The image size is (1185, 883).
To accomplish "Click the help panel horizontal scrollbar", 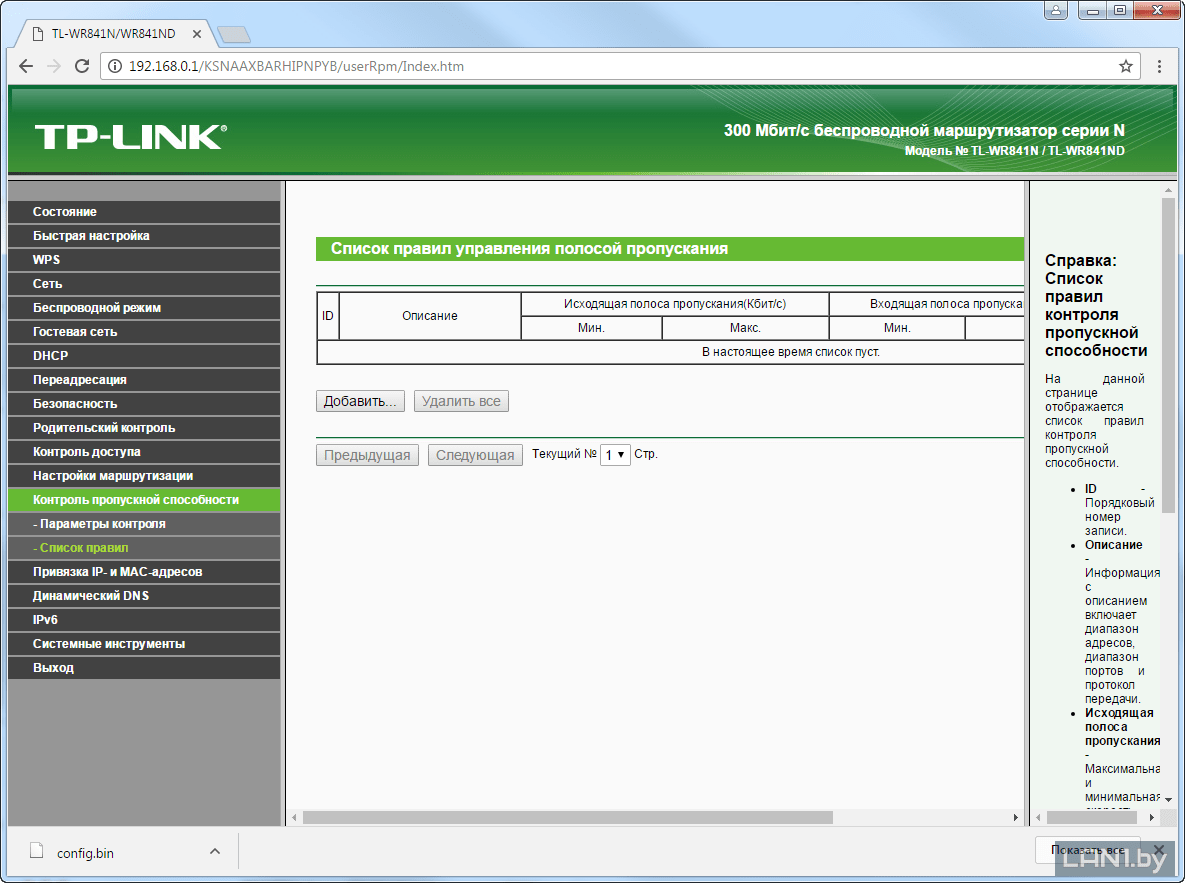I will (1092, 817).
